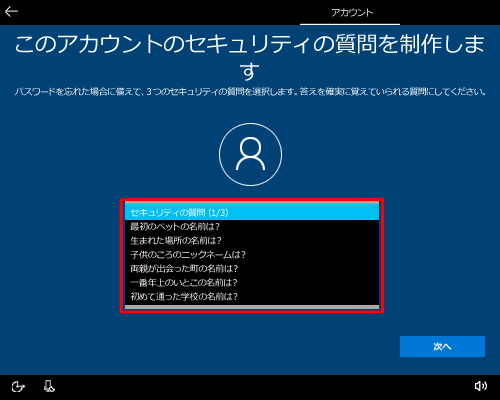The image size is (500, 400).
Task: Go back with the left arrow icon
Action: 11,12
